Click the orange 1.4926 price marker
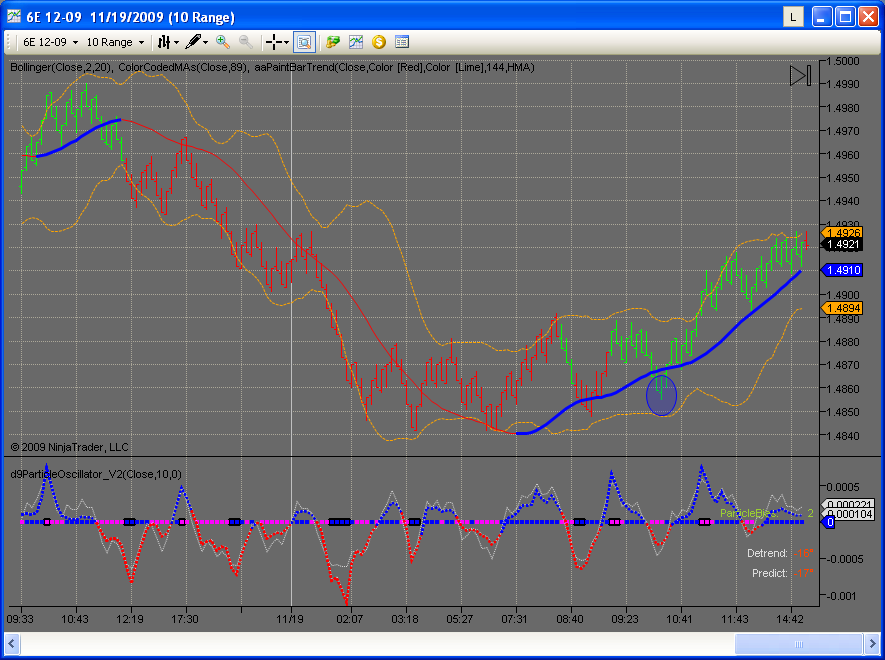Viewport: 885px width, 660px height. pyautogui.click(x=842, y=233)
